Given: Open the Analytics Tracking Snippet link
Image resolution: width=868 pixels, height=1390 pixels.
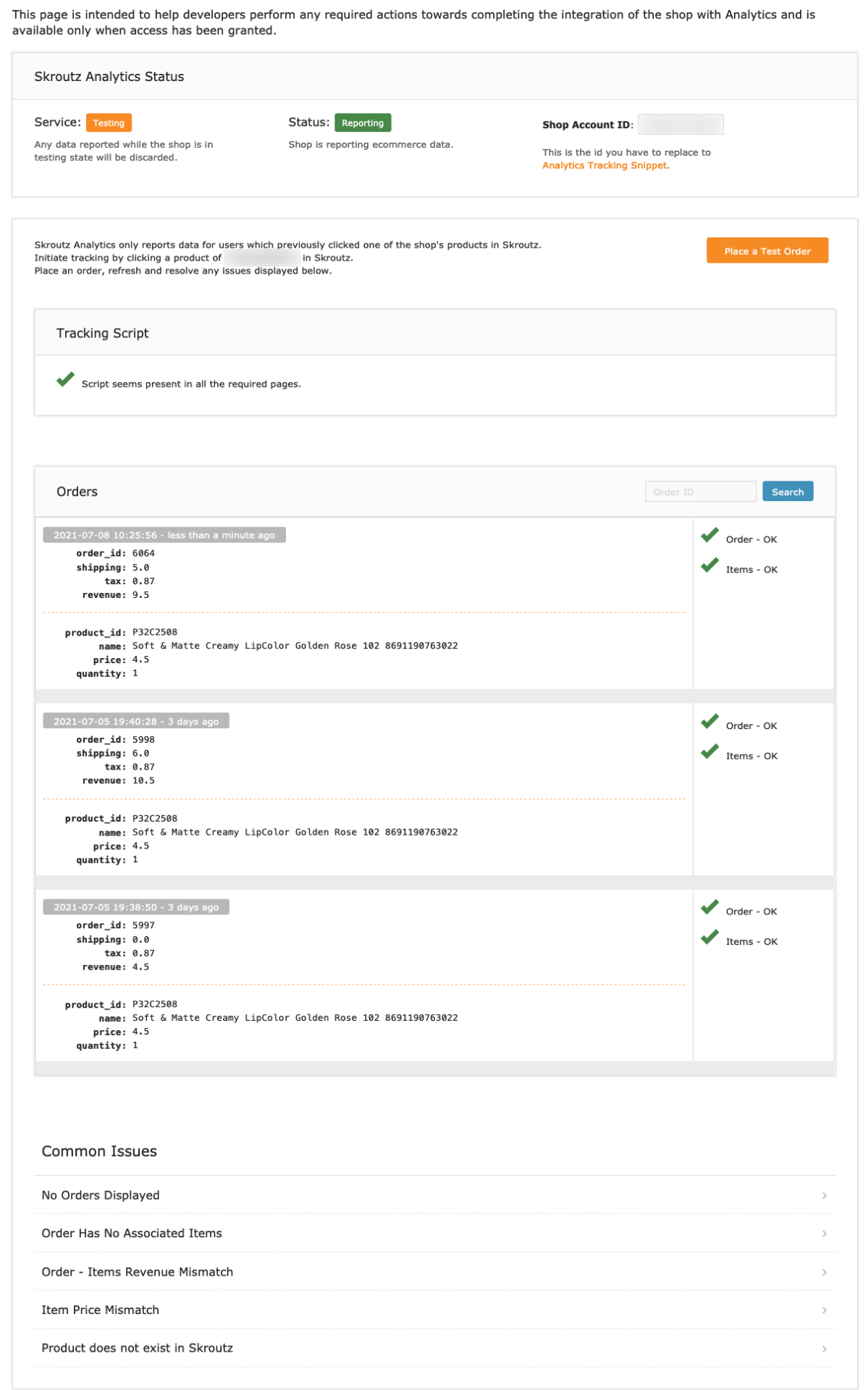Looking at the screenshot, I should tap(604, 166).
